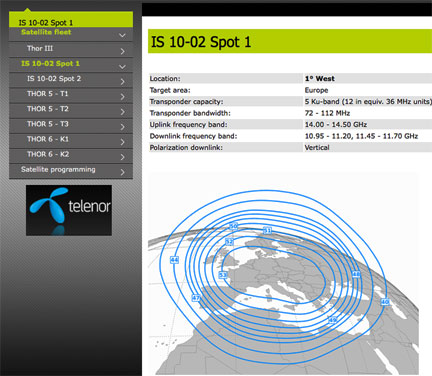Screen dimensions: 432x376
Task: Click the arrow icon beside THOR 5 - T2
Action: point(122,112)
